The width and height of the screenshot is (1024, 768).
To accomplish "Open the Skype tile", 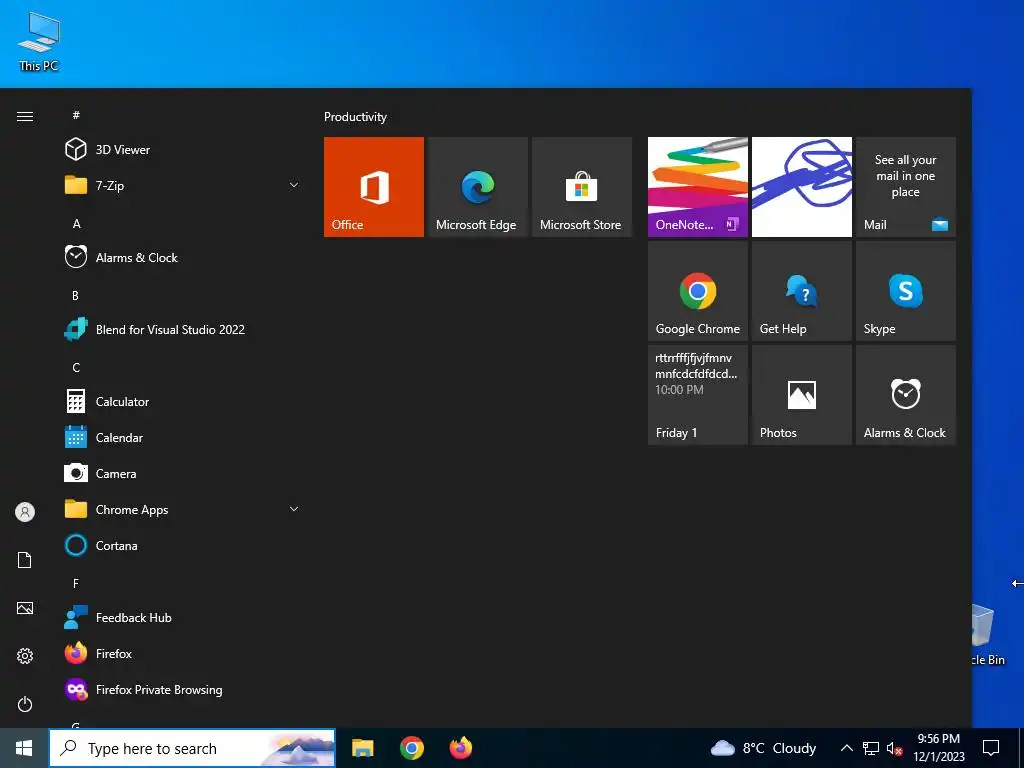I will (x=905, y=291).
